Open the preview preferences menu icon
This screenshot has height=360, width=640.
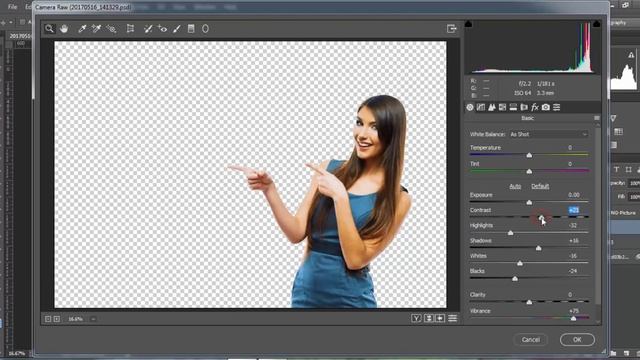(x=453, y=318)
